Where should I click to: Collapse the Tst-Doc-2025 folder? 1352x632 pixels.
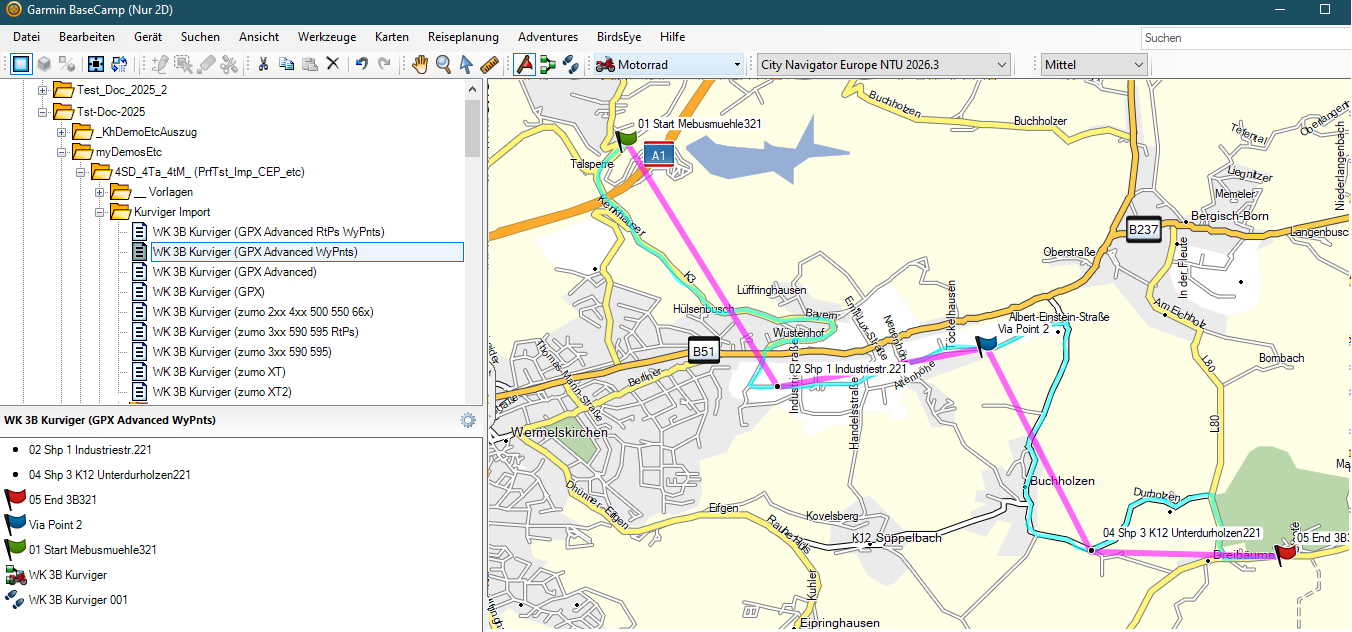point(43,111)
